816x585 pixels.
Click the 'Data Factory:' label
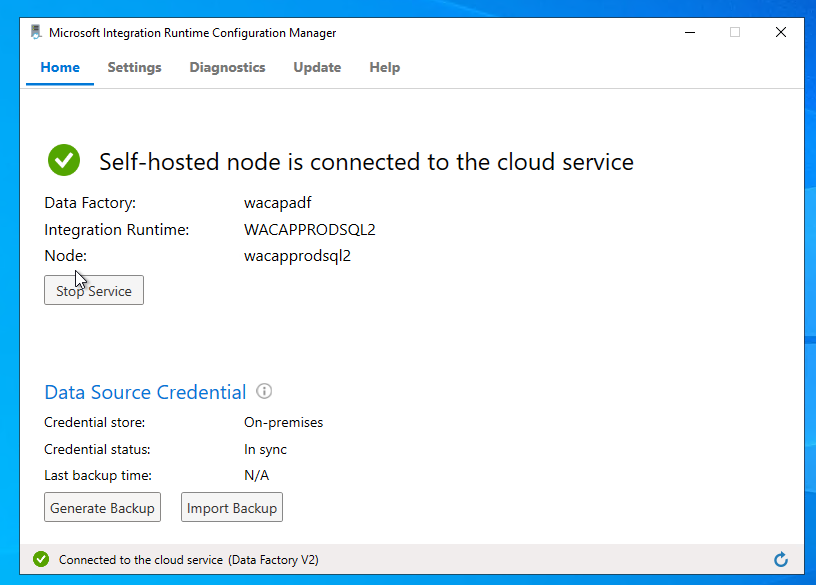pos(90,202)
